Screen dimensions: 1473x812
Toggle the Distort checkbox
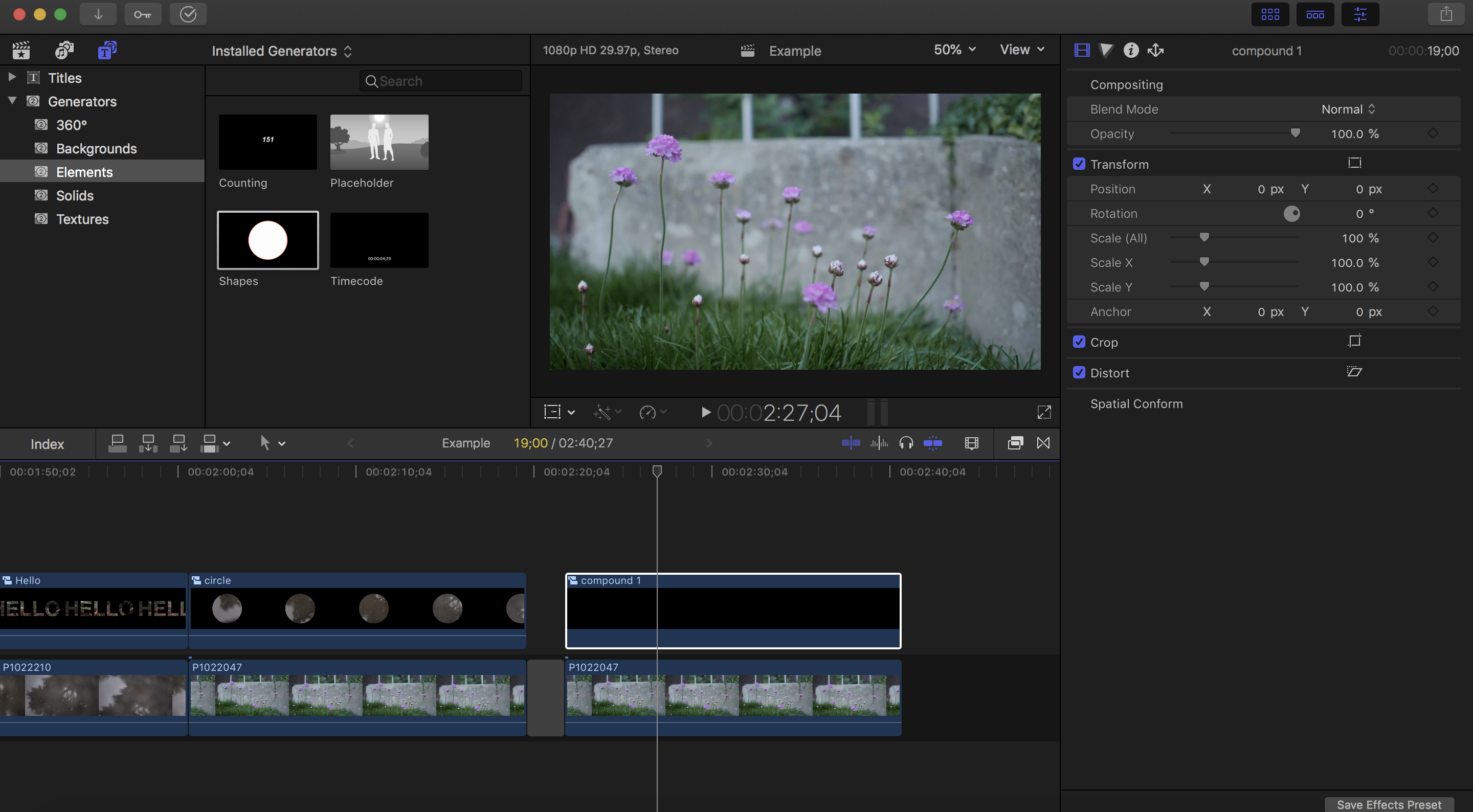(x=1079, y=373)
